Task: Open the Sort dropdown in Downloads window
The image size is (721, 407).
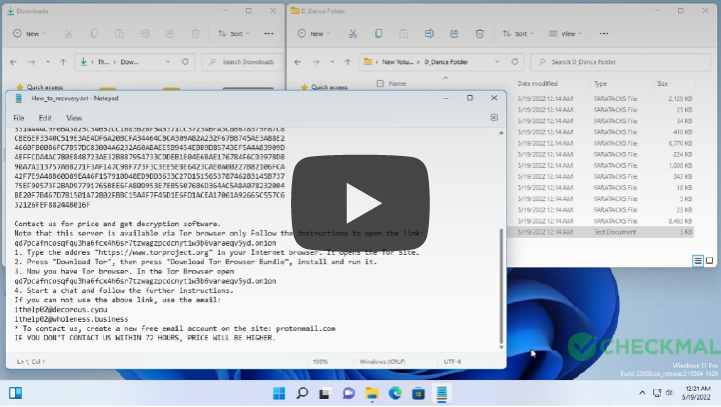Action: click(234, 34)
